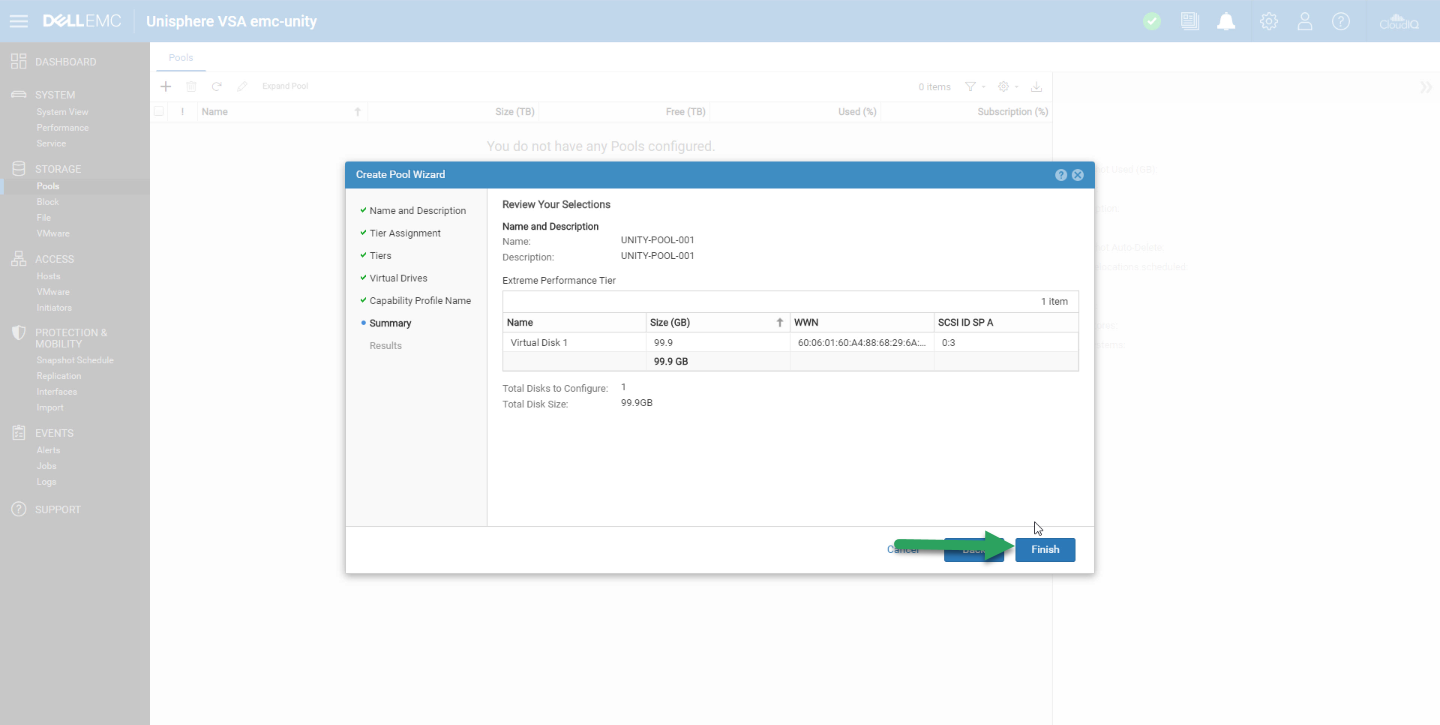Open Alerts under Events
This screenshot has width=1440, height=725.
(48, 450)
